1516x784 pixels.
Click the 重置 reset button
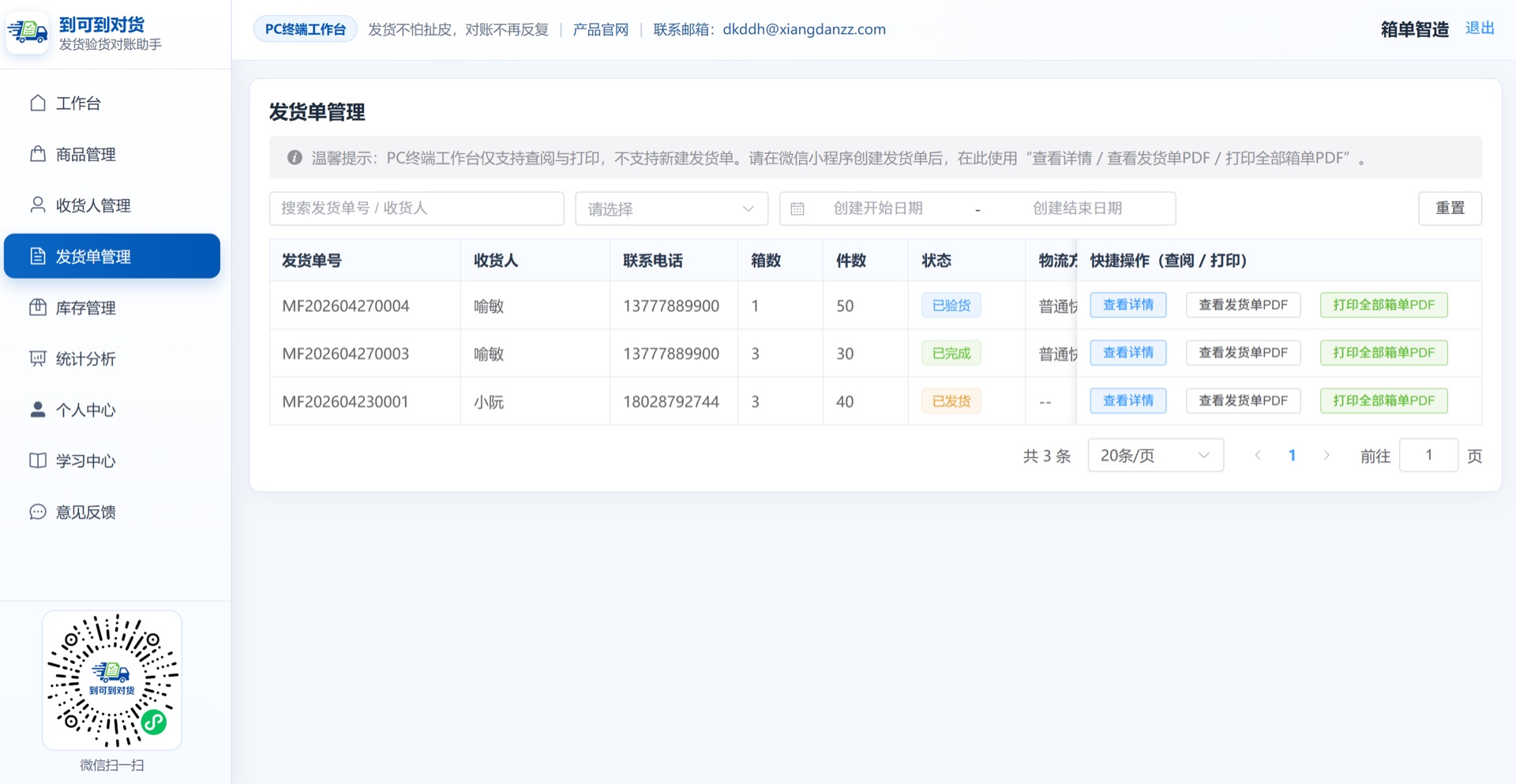click(1450, 208)
